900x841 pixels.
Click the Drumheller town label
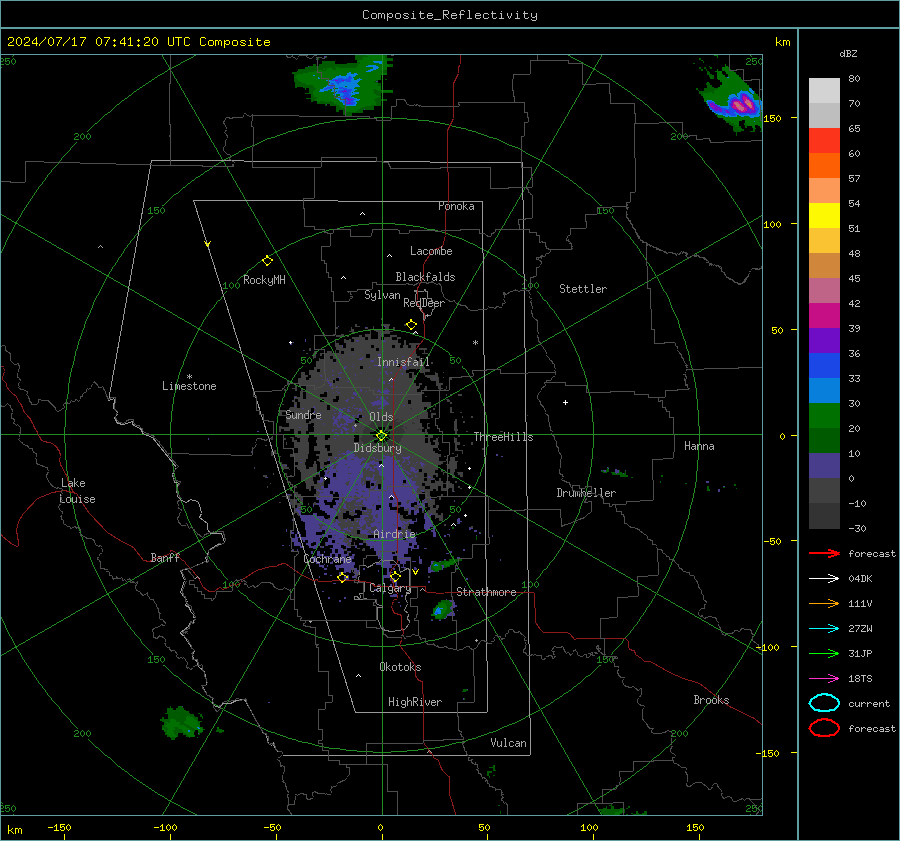586,493
